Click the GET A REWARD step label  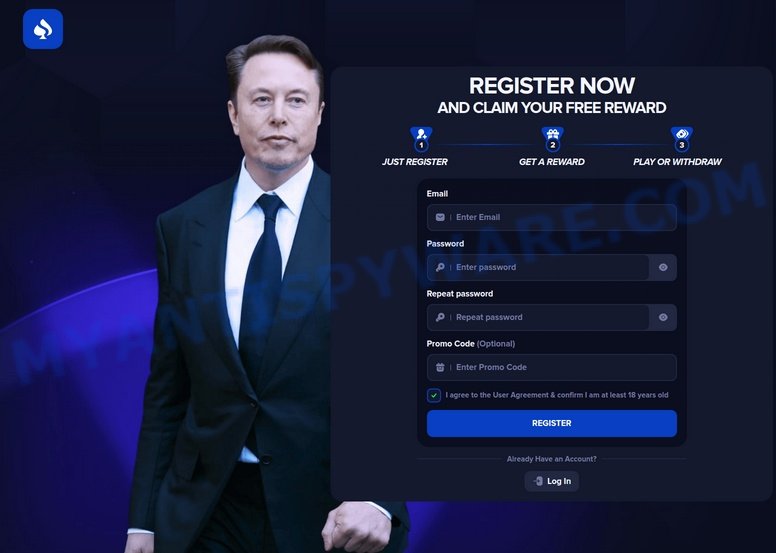tap(552, 162)
